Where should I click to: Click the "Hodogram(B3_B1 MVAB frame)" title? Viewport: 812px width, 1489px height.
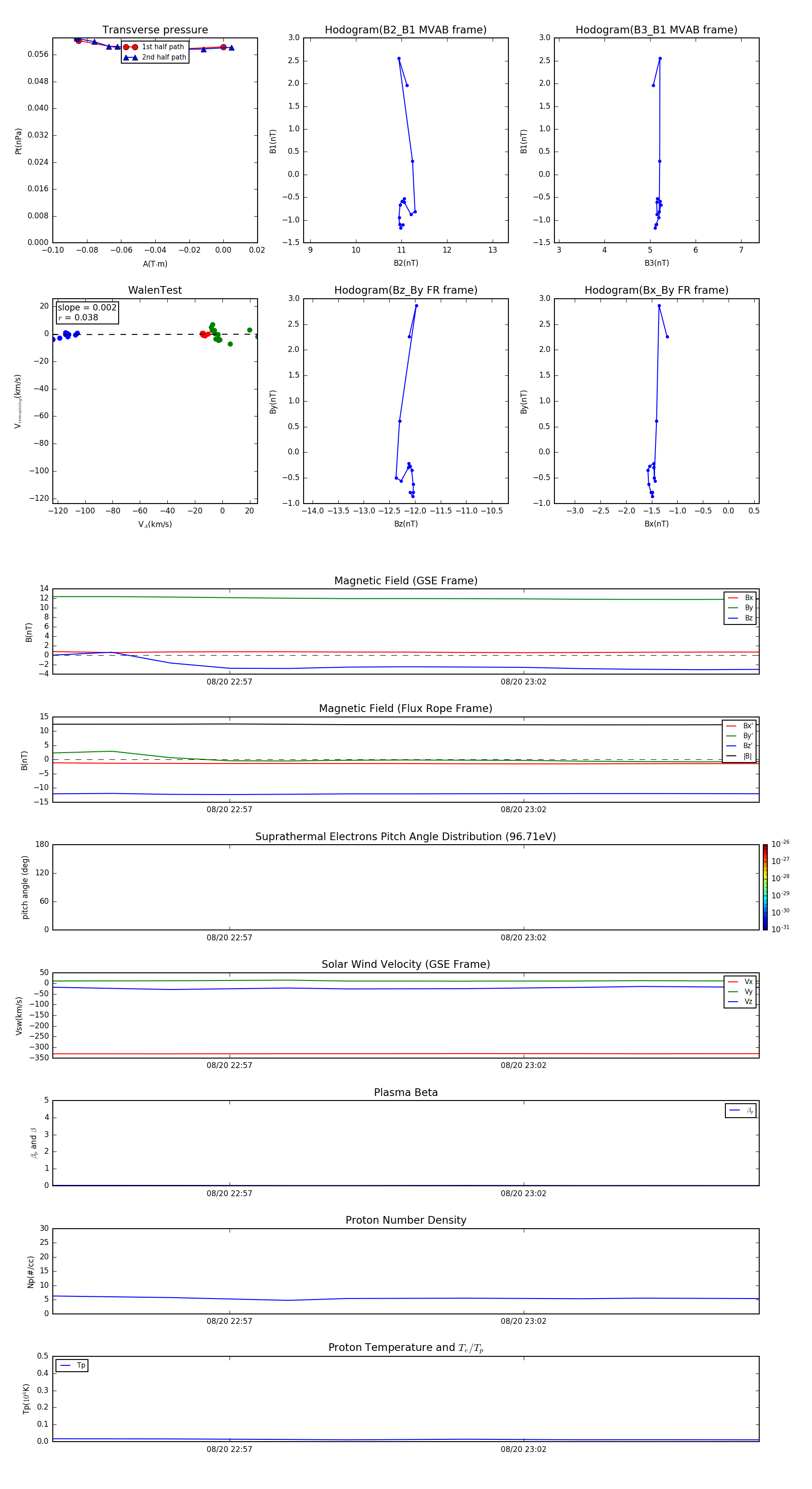pos(656,30)
